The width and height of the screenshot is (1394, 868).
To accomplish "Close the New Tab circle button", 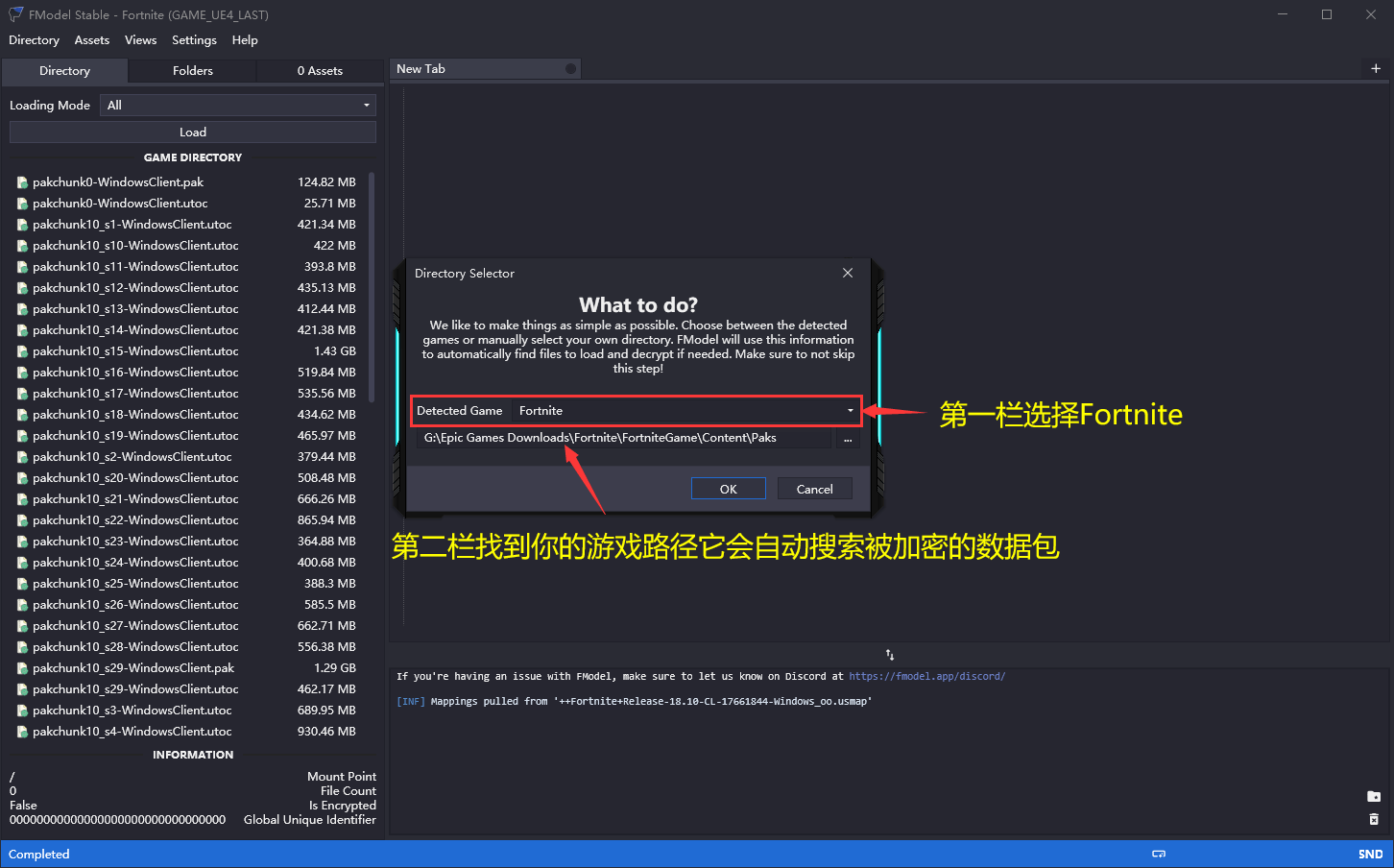I will pyautogui.click(x=570, y=69).
